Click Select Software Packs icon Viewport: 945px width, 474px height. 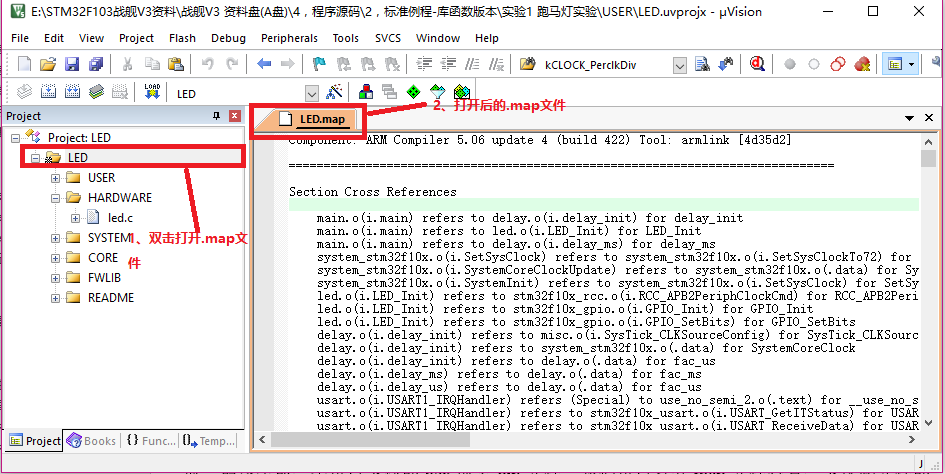[438, 92]
